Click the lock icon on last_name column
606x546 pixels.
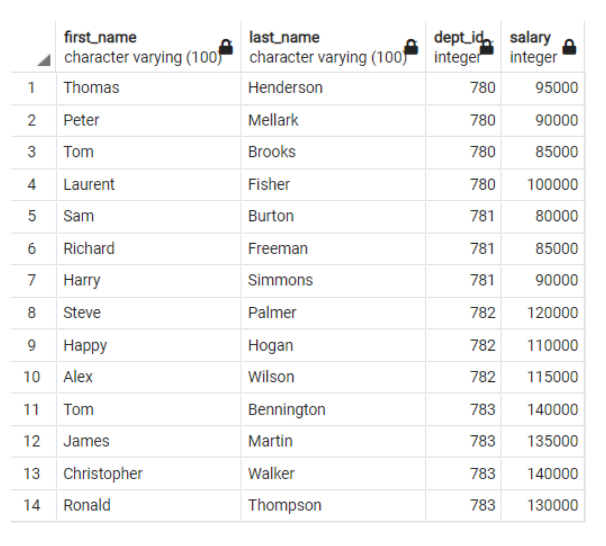(x=411, y=47)
